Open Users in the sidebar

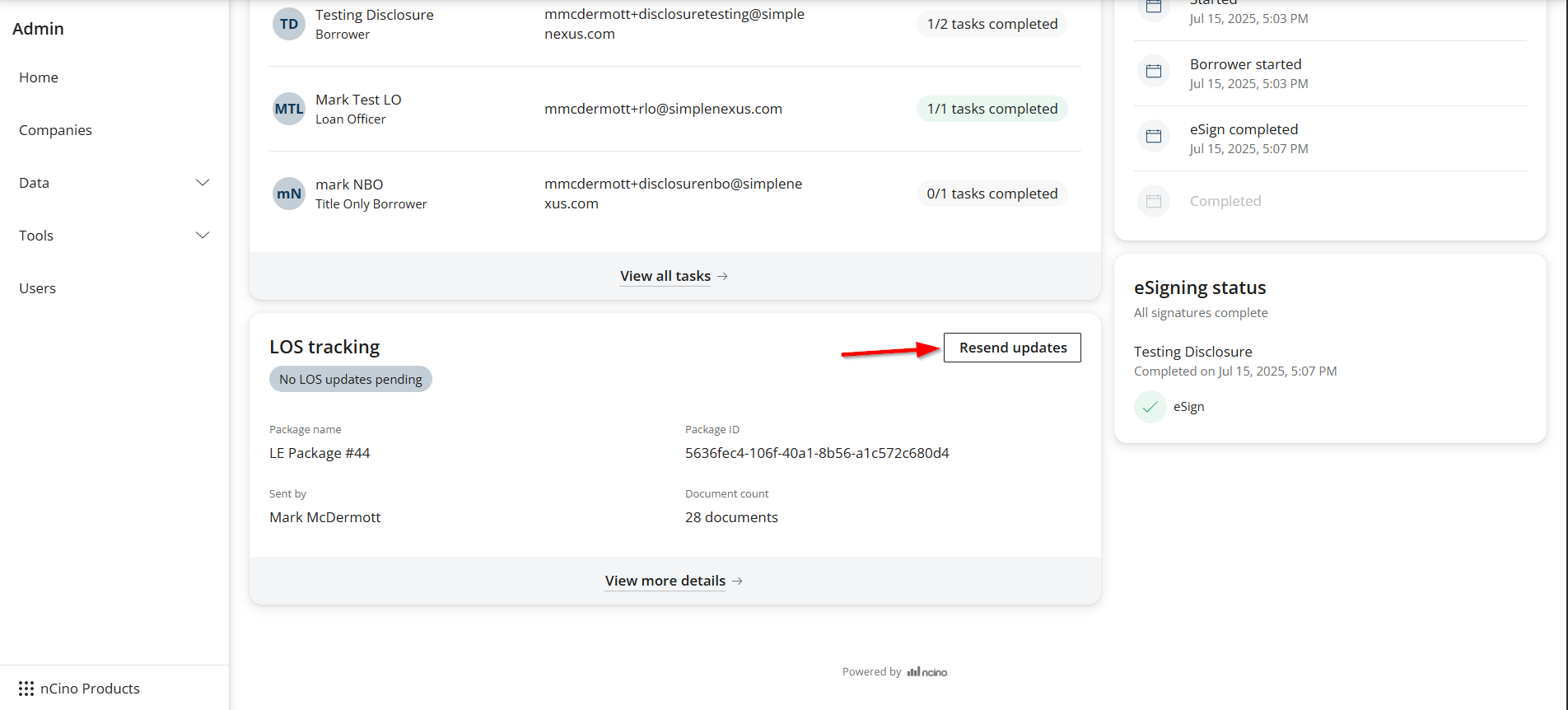coord(38,288)
